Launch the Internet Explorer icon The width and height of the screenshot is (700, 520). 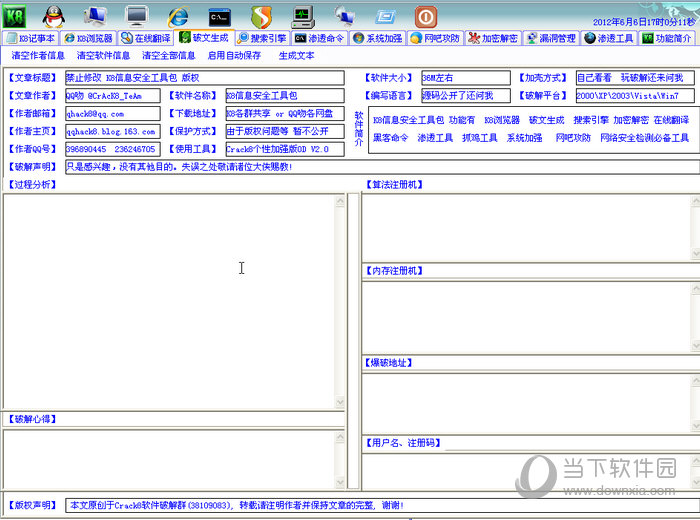point(178,17)
